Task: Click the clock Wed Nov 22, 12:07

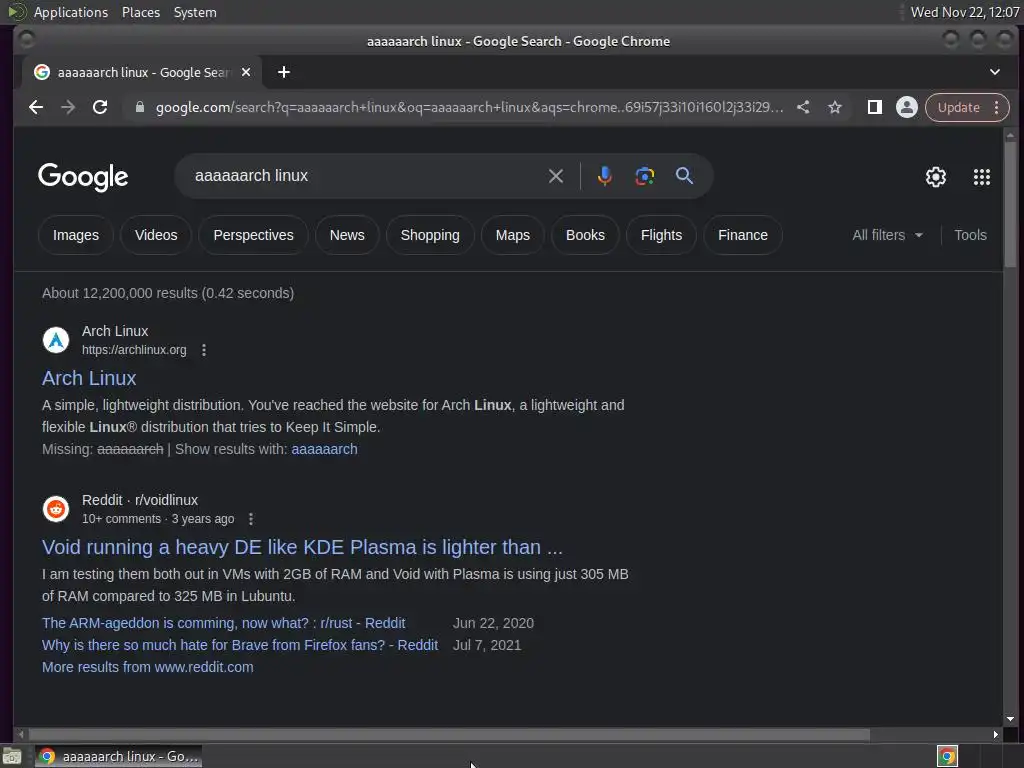Action: click(965, 12)
